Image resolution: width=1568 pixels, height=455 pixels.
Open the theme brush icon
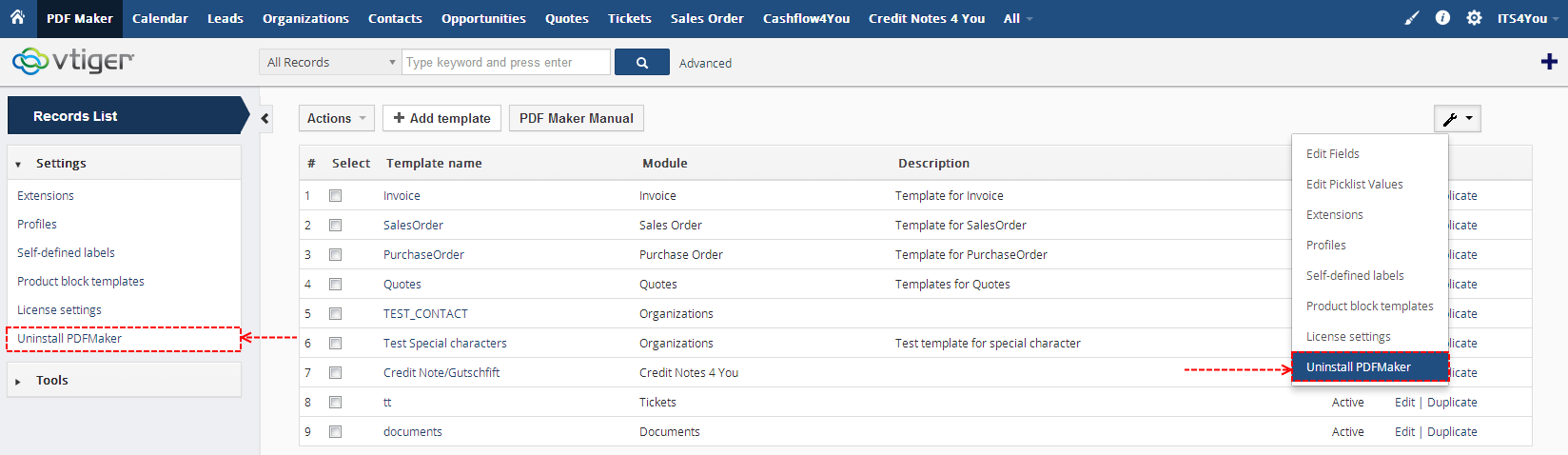[x=1412, y=18]
